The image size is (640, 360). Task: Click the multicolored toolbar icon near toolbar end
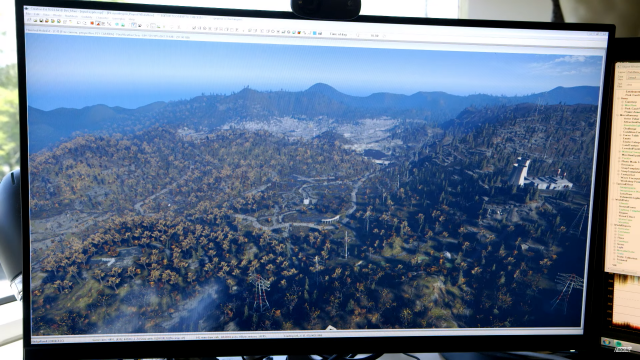(299, 33)
